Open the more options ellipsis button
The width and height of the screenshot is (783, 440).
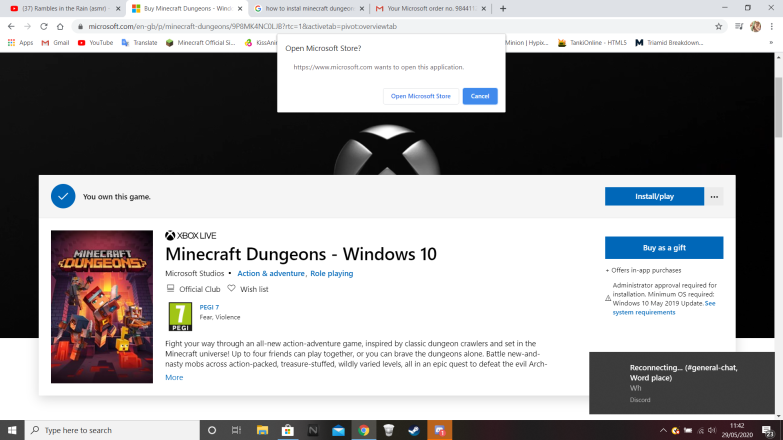coord(714,196)
